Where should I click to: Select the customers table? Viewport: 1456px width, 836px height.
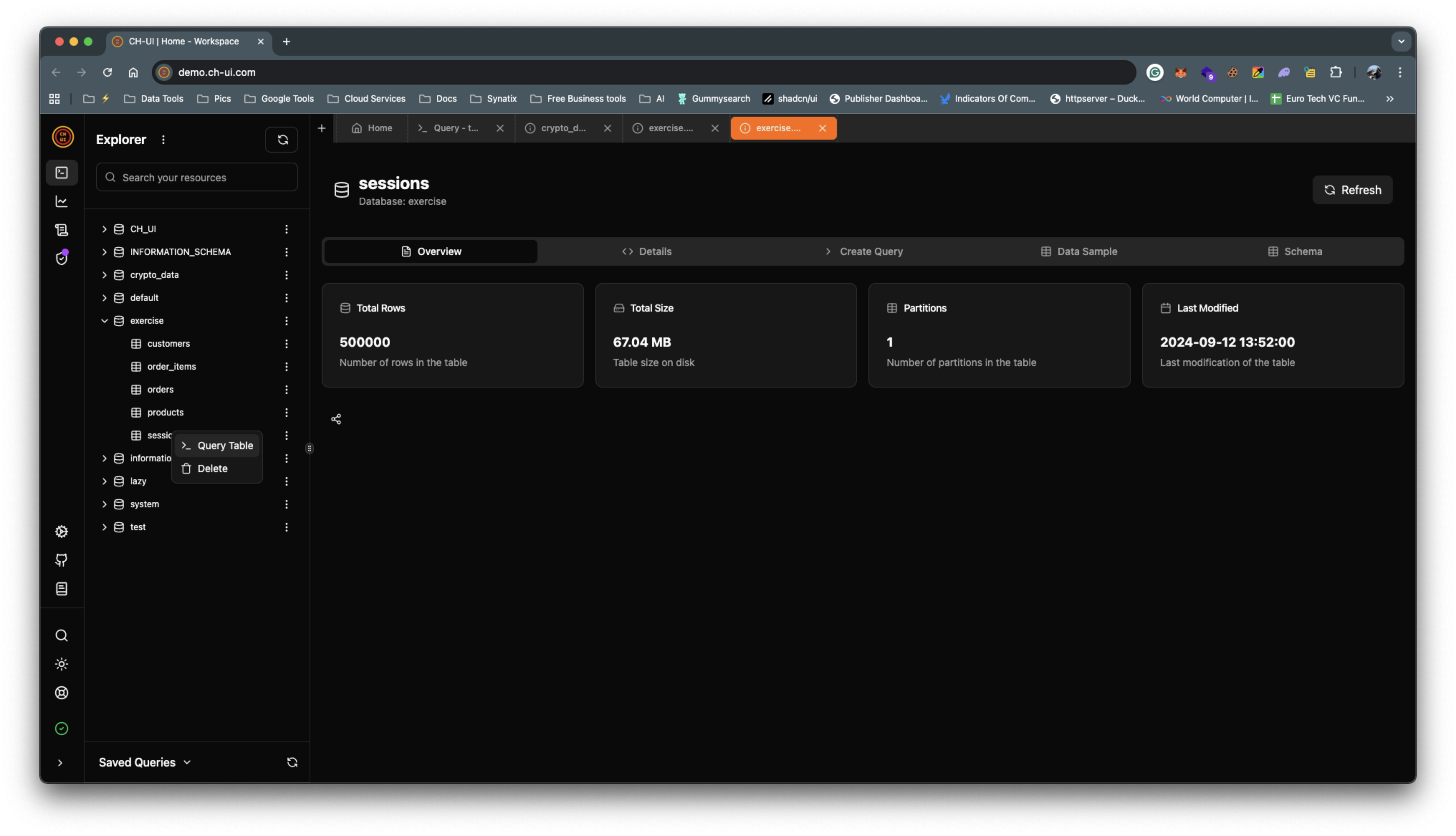pyautogui.click(x=168, y=343)
